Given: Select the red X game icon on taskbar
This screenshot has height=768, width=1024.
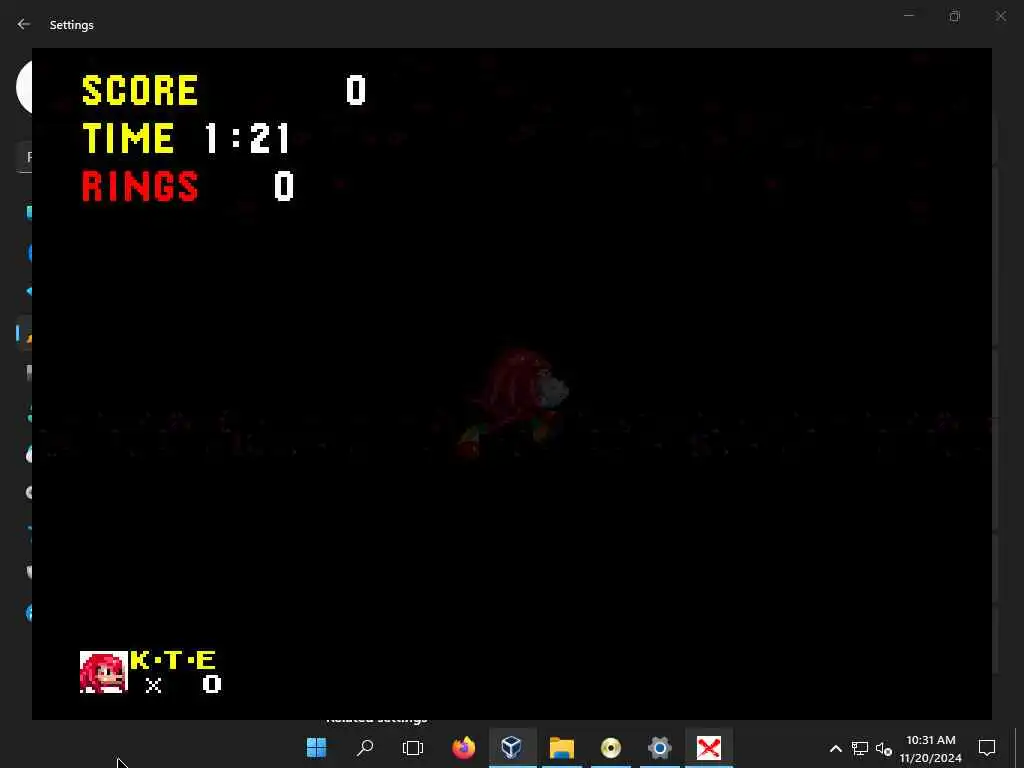Looking at the screenshot, I should pyautogui.click(x=709, y=747).
